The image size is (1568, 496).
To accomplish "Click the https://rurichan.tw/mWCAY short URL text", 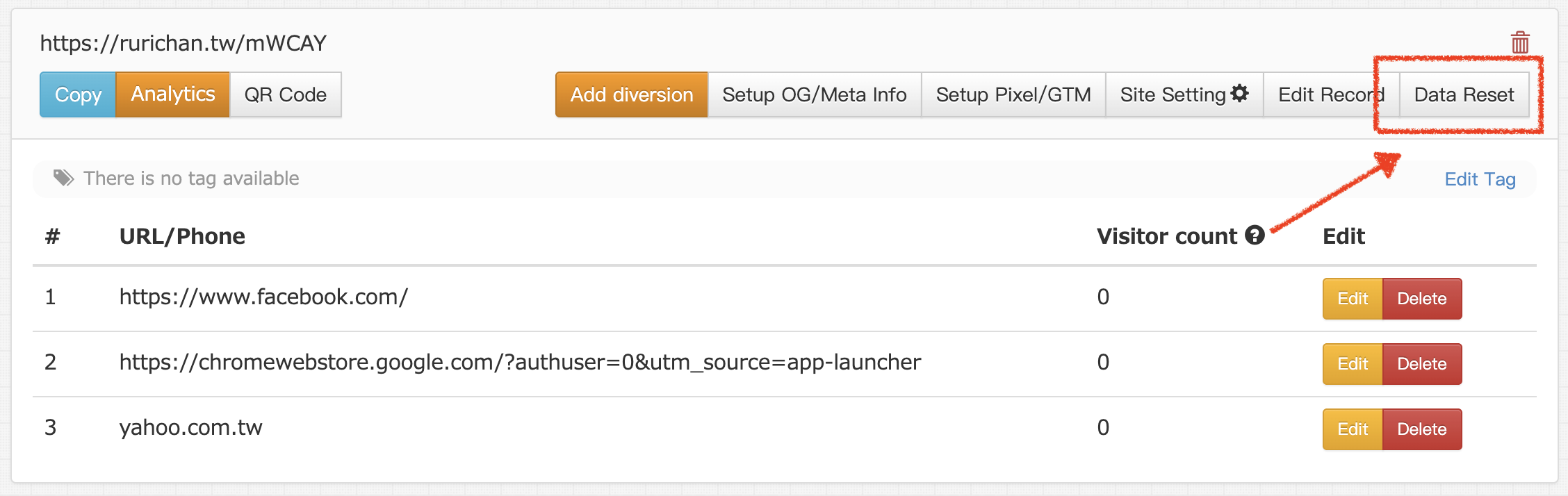I will [x=183, y=43].
